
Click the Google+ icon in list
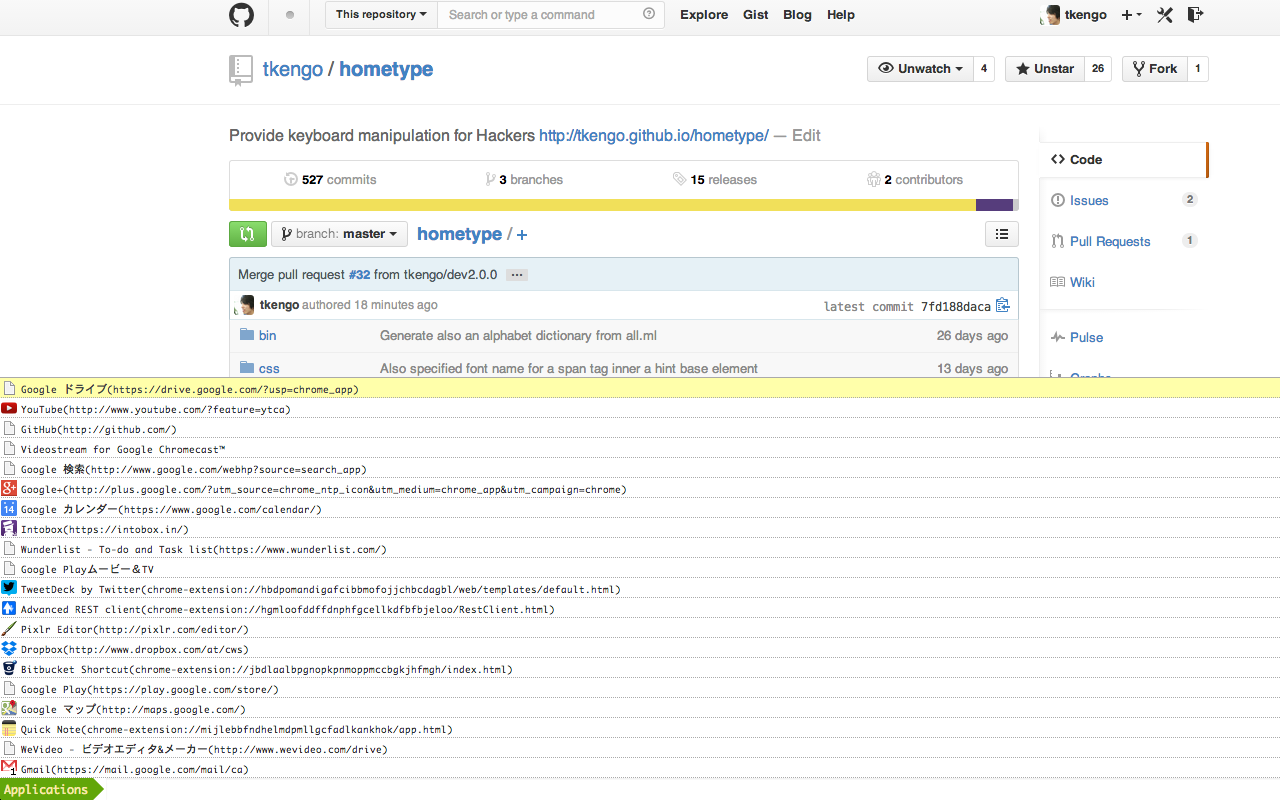9,488
